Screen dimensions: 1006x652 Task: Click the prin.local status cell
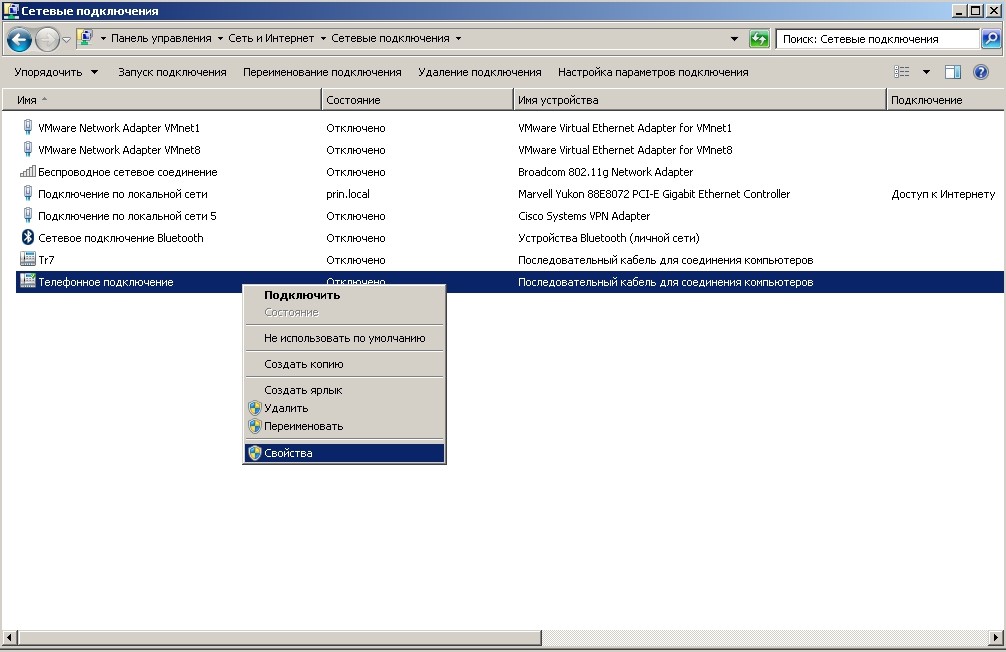coord(348,194)
